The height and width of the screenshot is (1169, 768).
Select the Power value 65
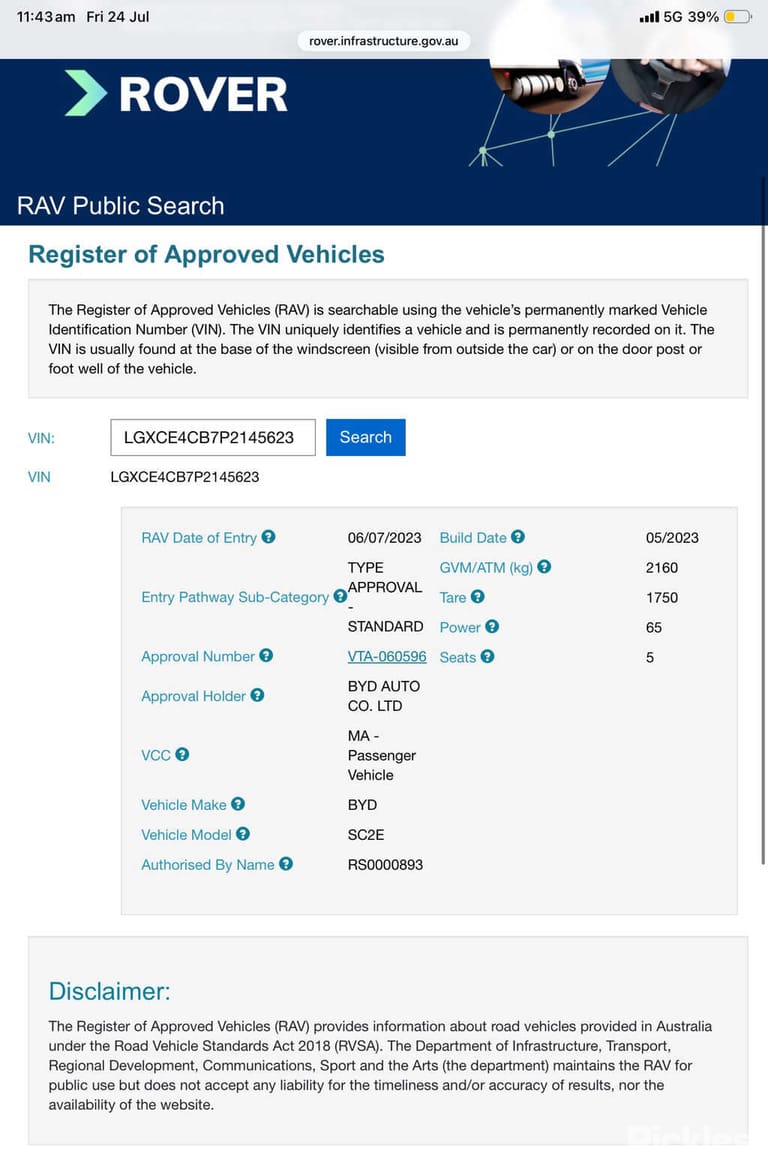click(654, 627)
